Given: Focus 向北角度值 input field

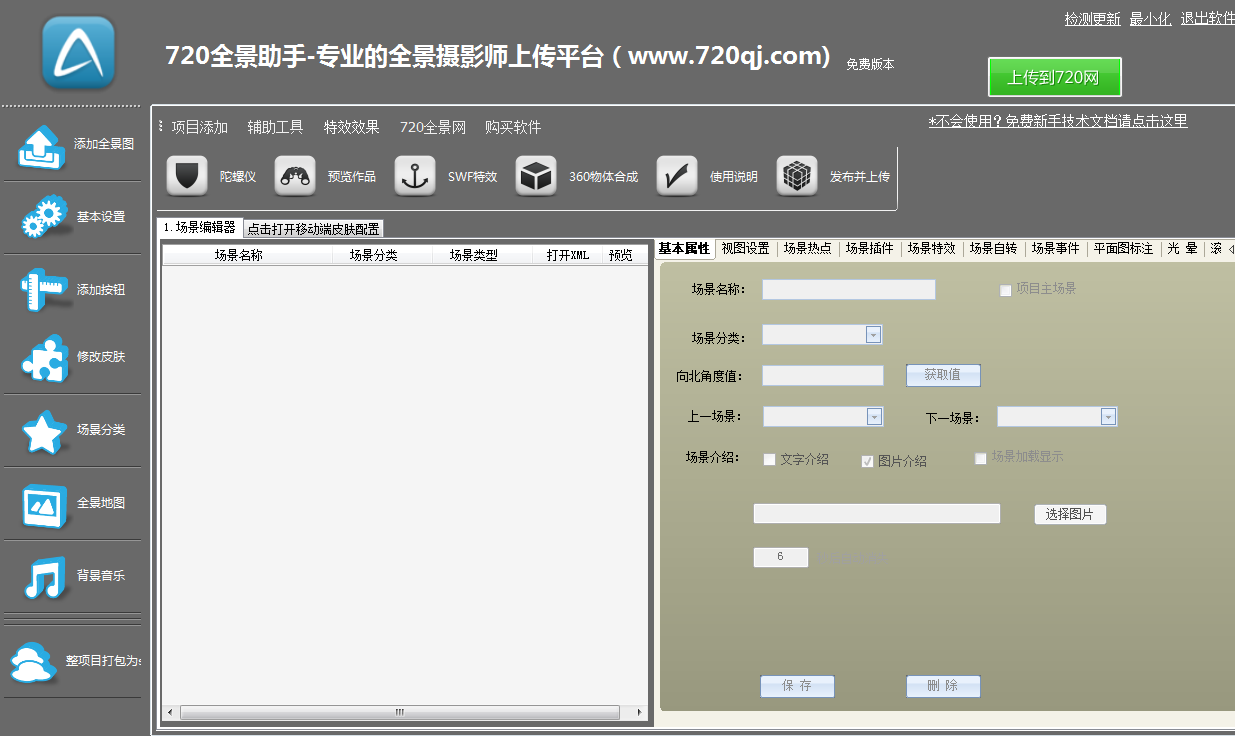Looking at the screenshot, I should [823, 376].
